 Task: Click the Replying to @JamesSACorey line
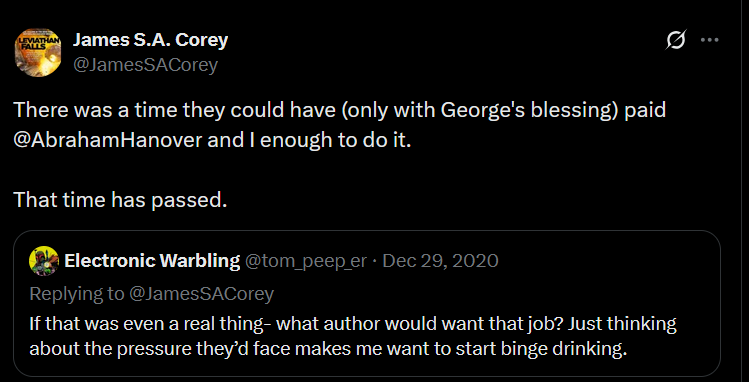coord(151,294)
